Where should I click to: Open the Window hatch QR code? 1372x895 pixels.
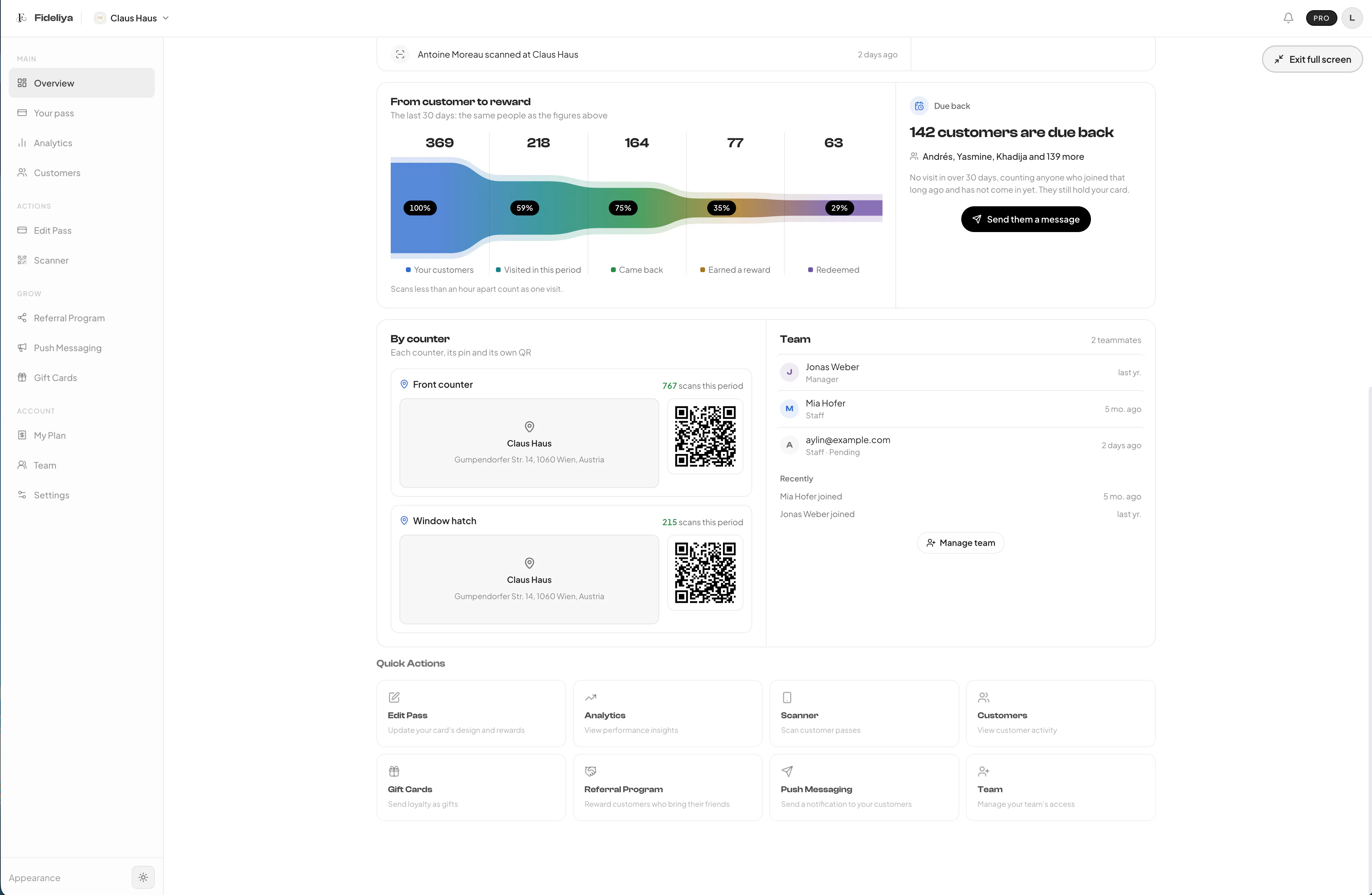(705, 573)
